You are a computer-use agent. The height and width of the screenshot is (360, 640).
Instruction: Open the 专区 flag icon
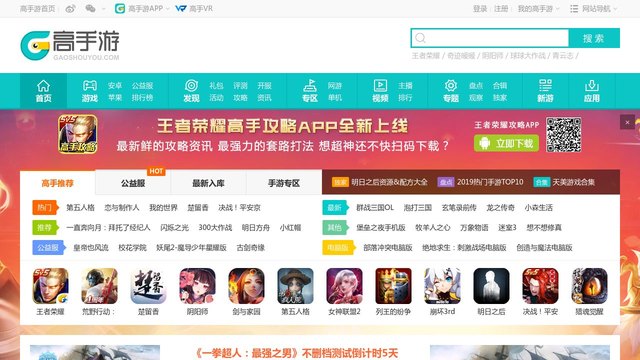(310, 85)
